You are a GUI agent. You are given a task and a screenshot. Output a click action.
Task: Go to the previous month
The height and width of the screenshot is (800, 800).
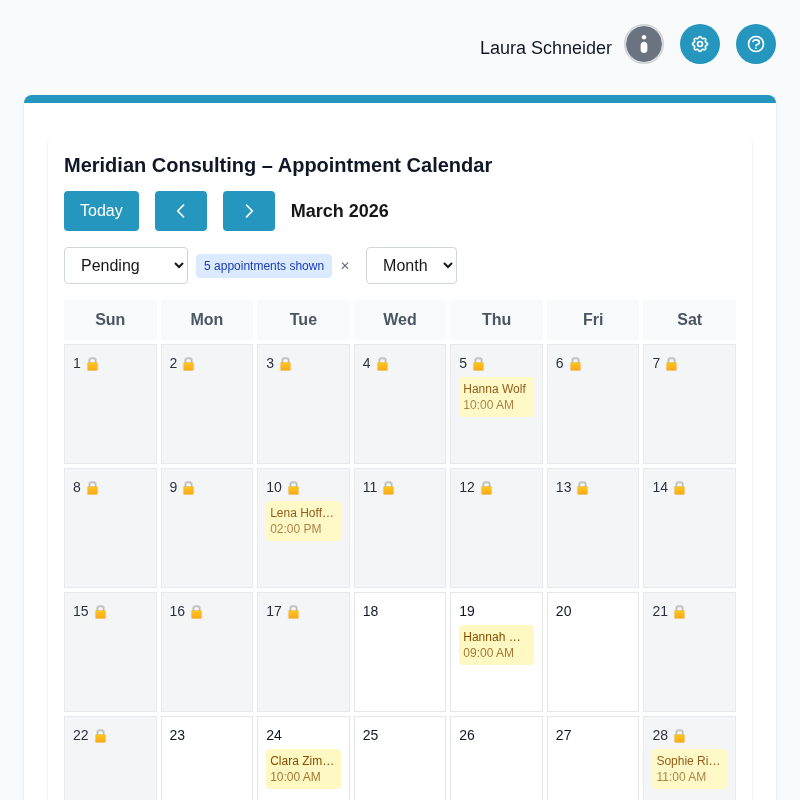tap(181, 211)
